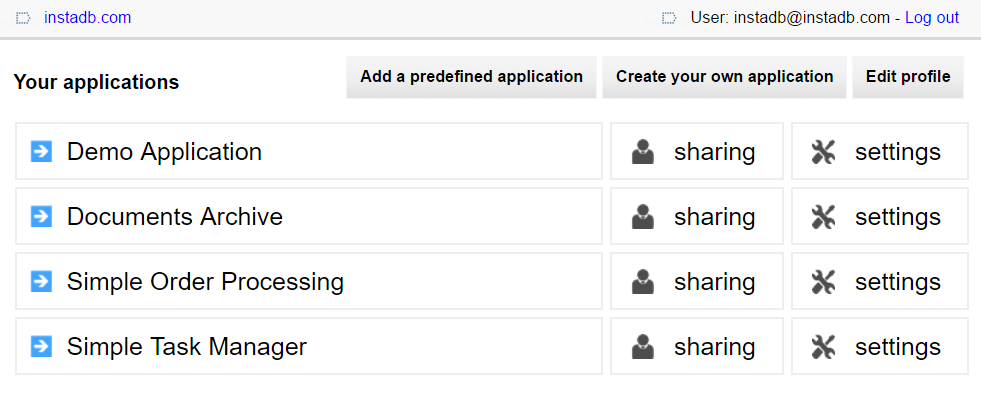Viewport: 981px width, 397px height.
Task: Click the arrow icon beside Simple Task Manager
Action: pos(41,346)
